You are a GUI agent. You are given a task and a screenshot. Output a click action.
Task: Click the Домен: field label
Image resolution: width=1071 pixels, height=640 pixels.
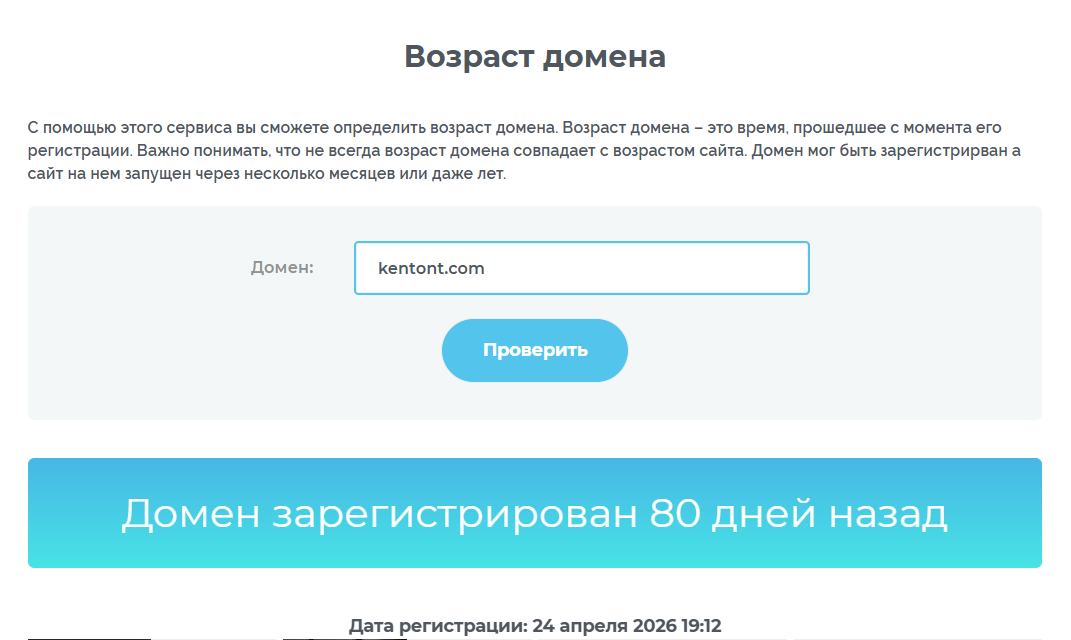click(x=282, y=267)
